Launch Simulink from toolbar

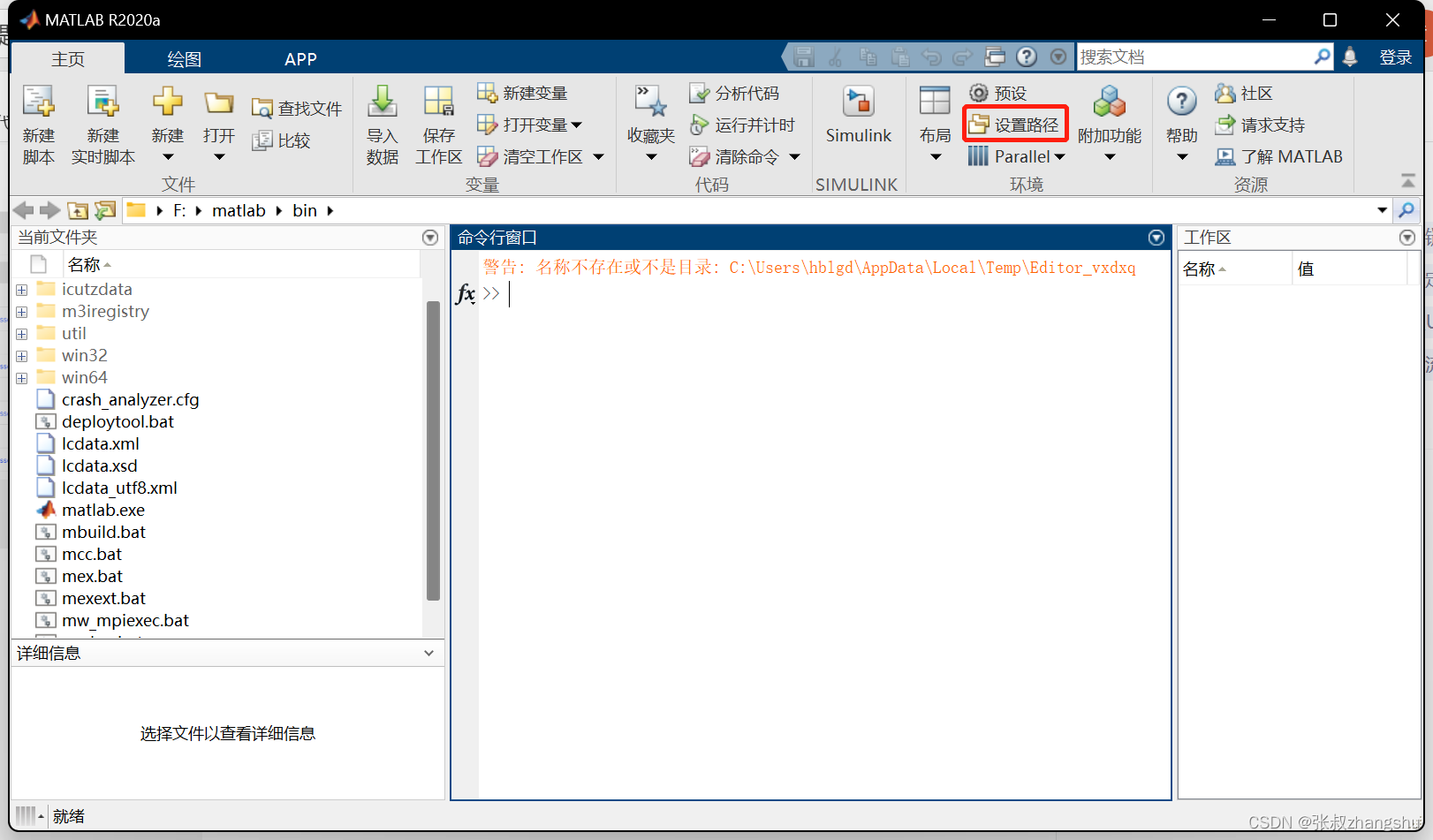pos(858,115)
